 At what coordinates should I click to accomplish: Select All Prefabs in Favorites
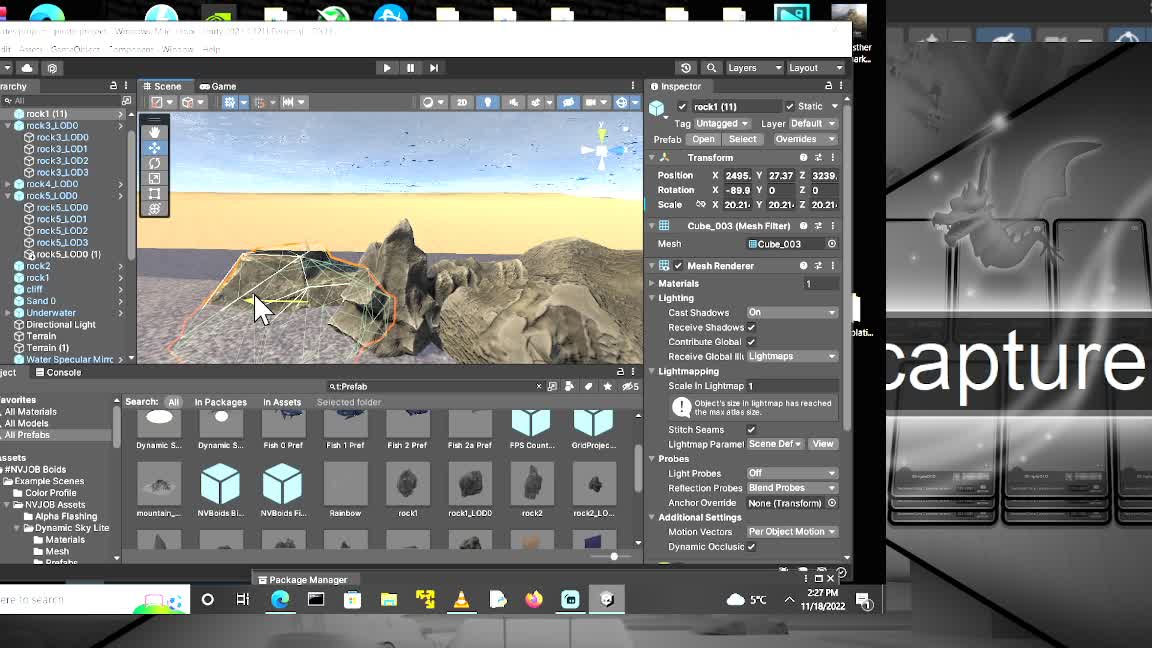pyautogui.click(x=27, y=435)
